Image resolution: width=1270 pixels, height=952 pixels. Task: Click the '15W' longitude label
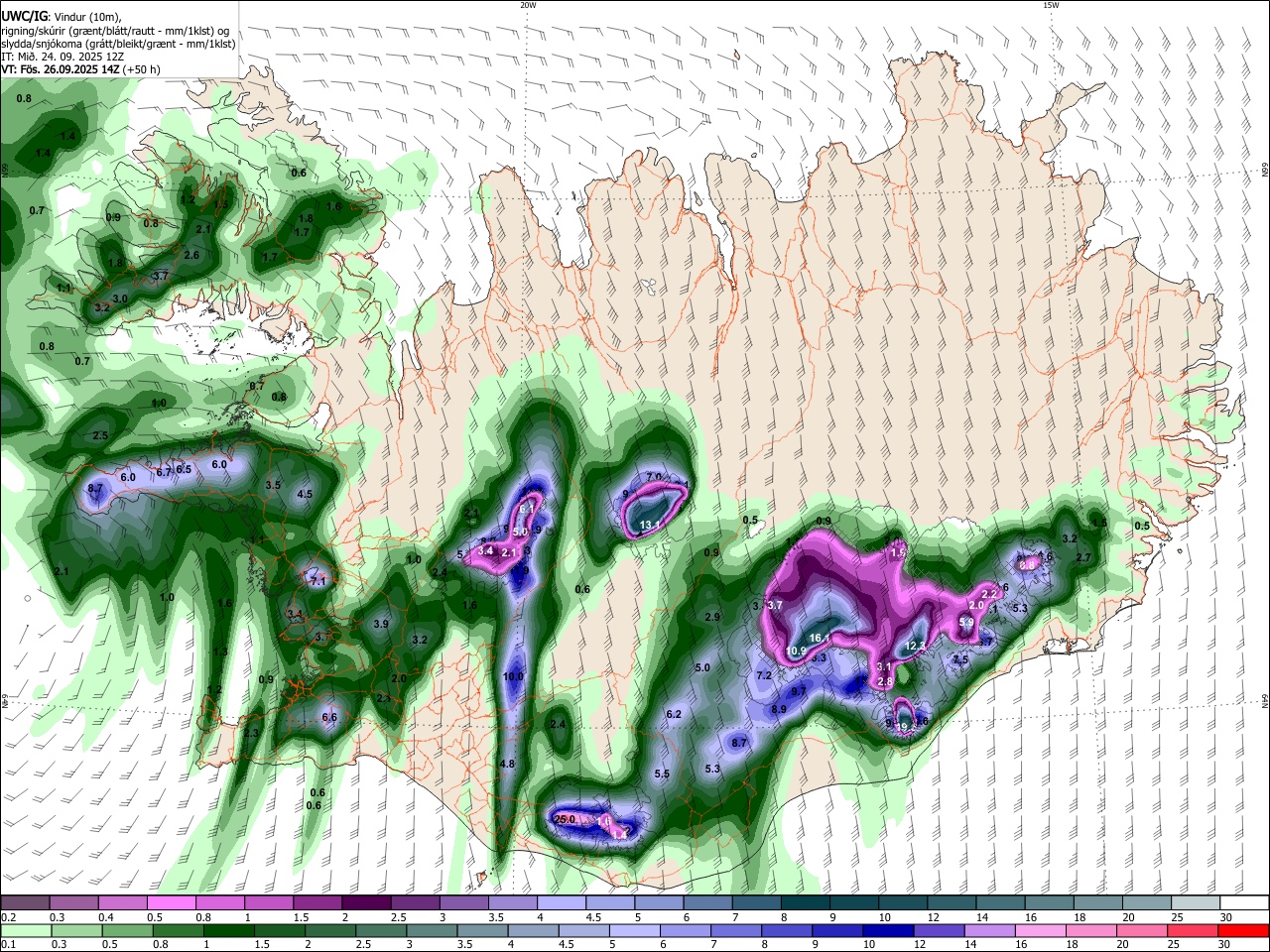tap(1051, 5)
